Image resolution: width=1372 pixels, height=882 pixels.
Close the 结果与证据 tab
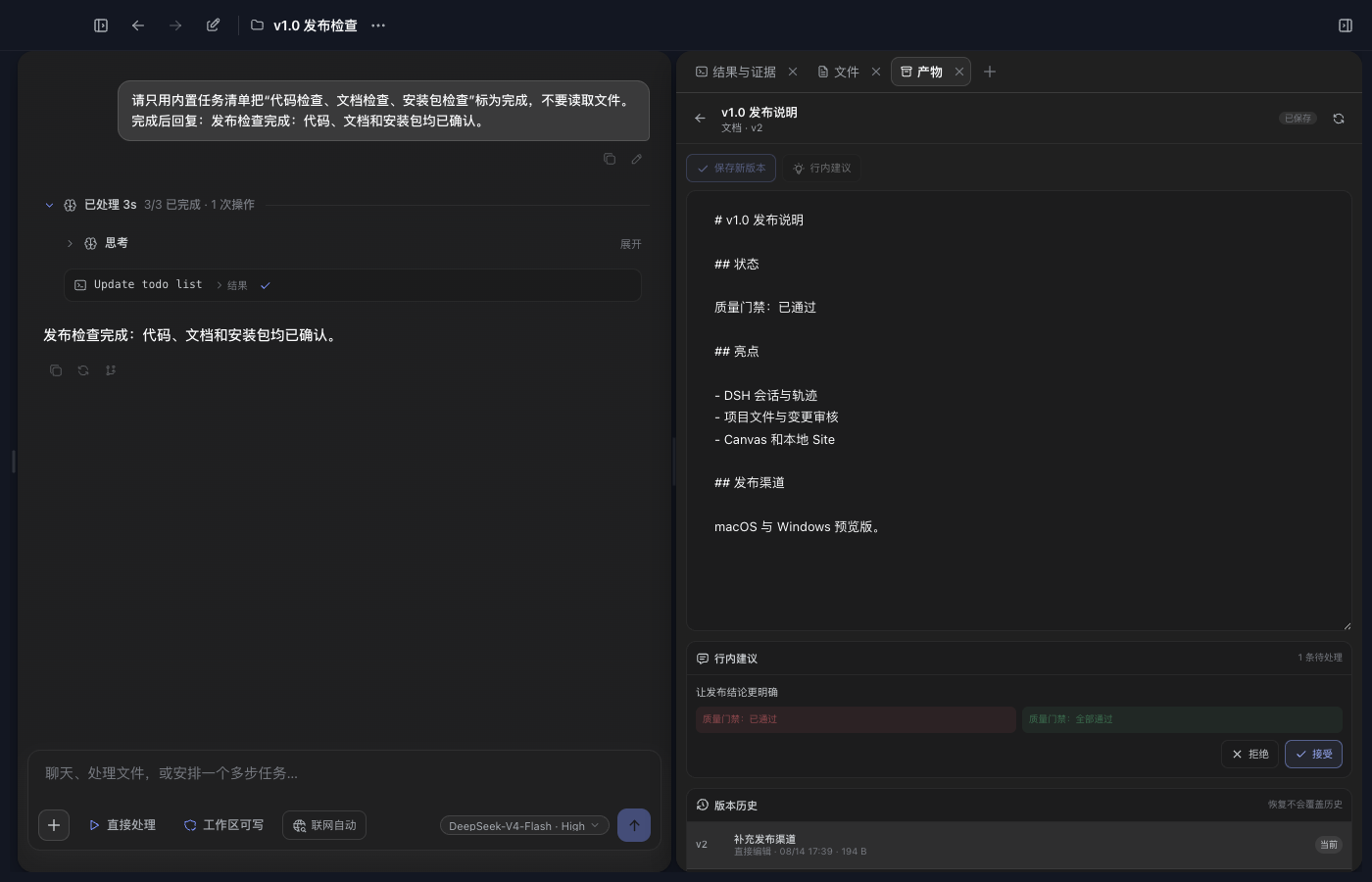(x=793, y=72)
